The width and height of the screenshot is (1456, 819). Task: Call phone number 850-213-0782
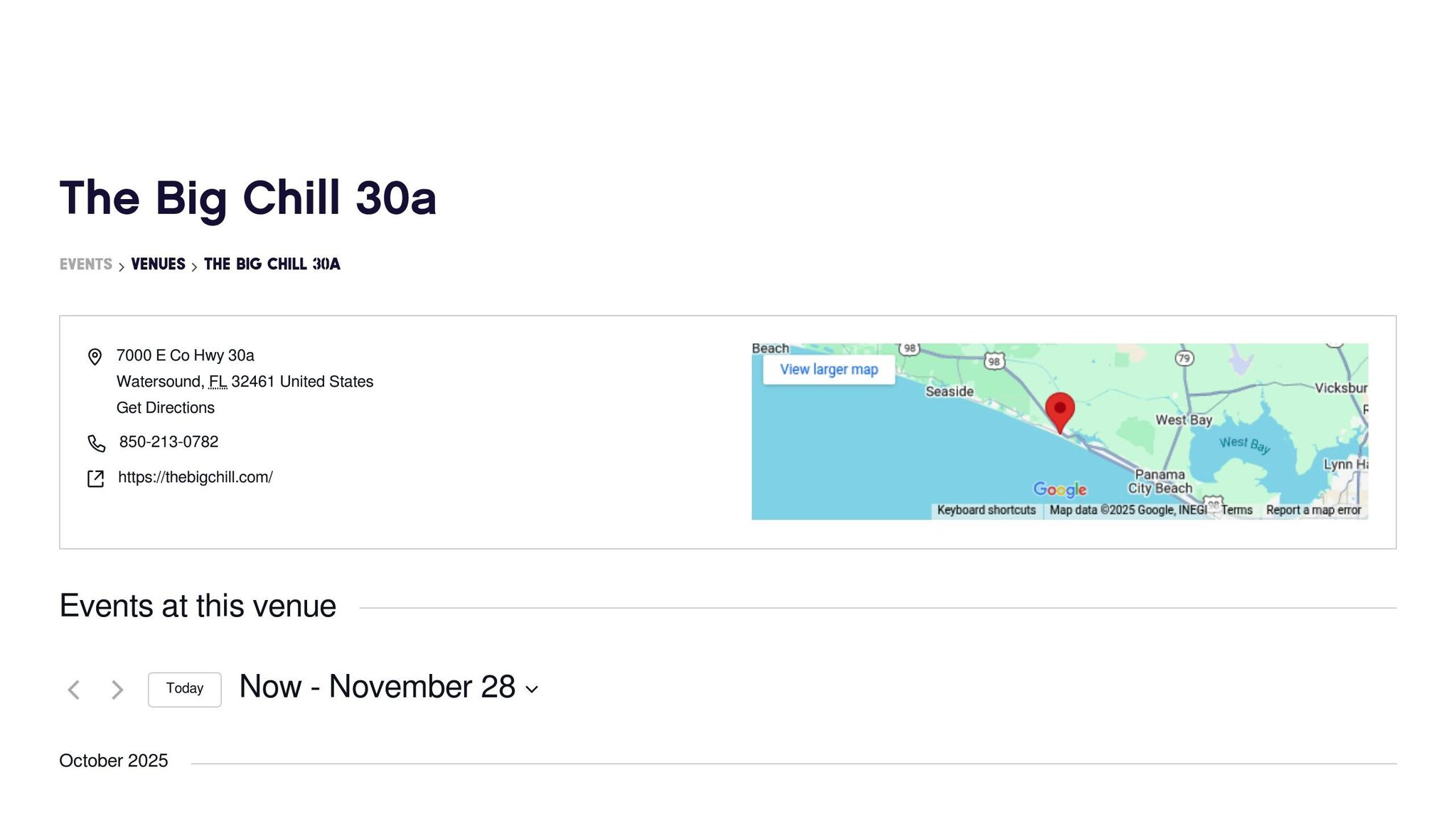tap(168, 442)
